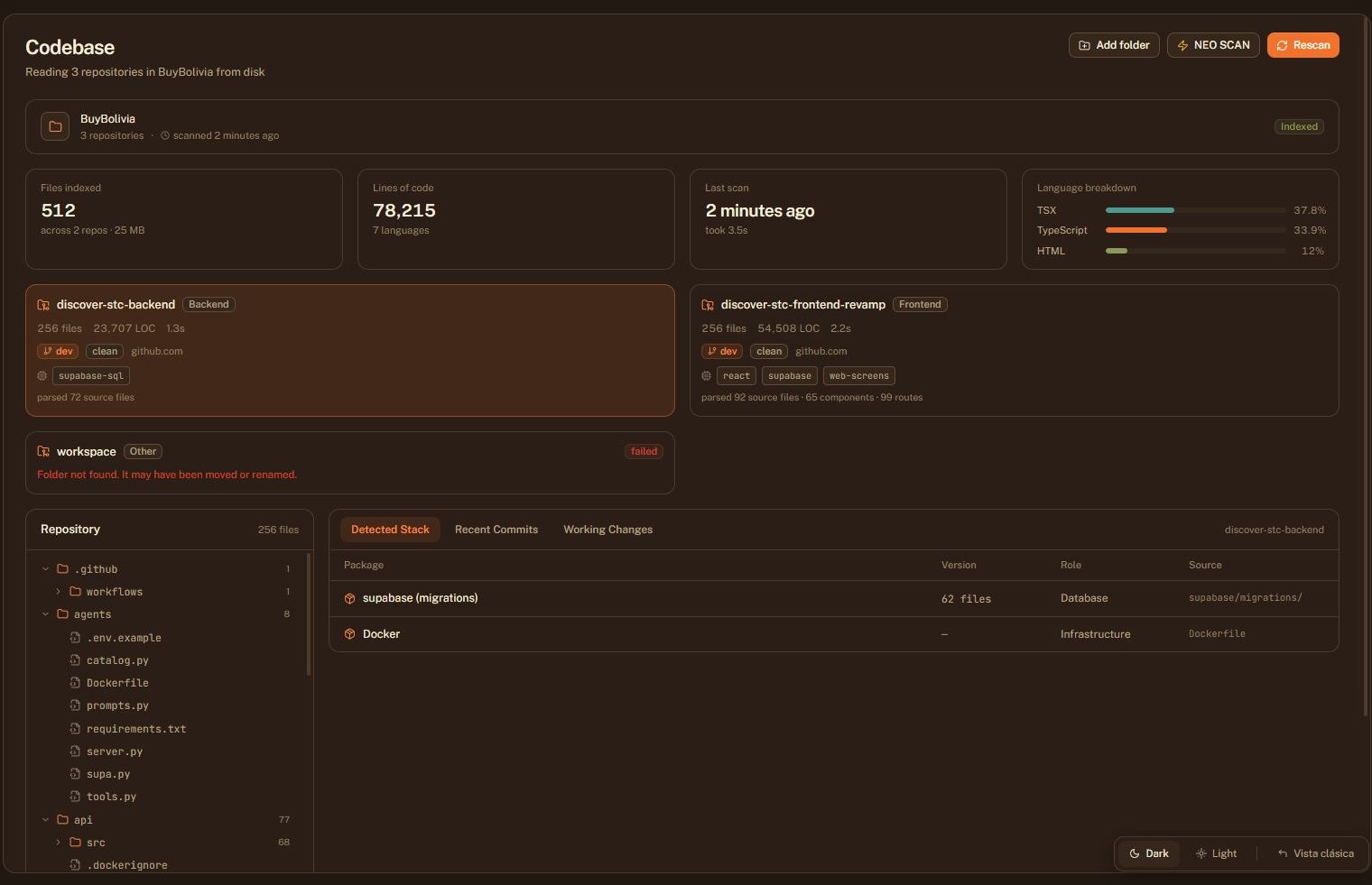This screenshot has width=1372, height=885.
Task: Click the BuyBolivia folder icon
Action: 55,126
